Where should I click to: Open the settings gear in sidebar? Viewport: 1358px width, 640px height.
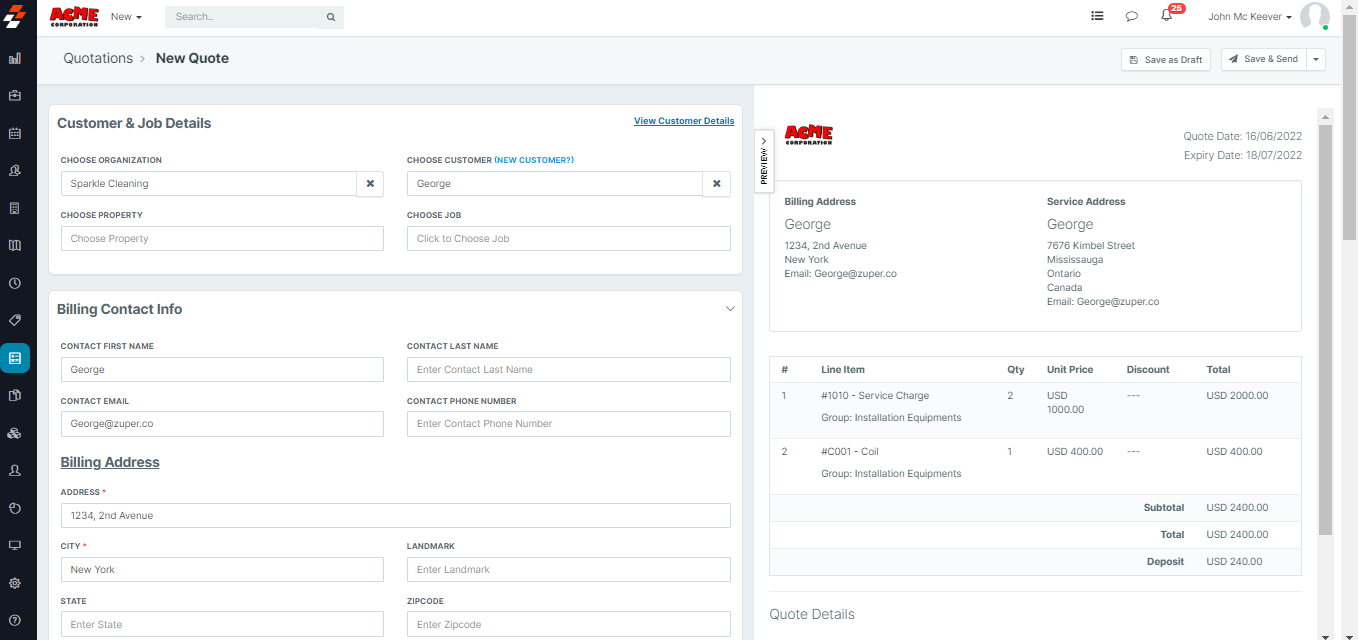pyautogui.click(x=15, y=583)
